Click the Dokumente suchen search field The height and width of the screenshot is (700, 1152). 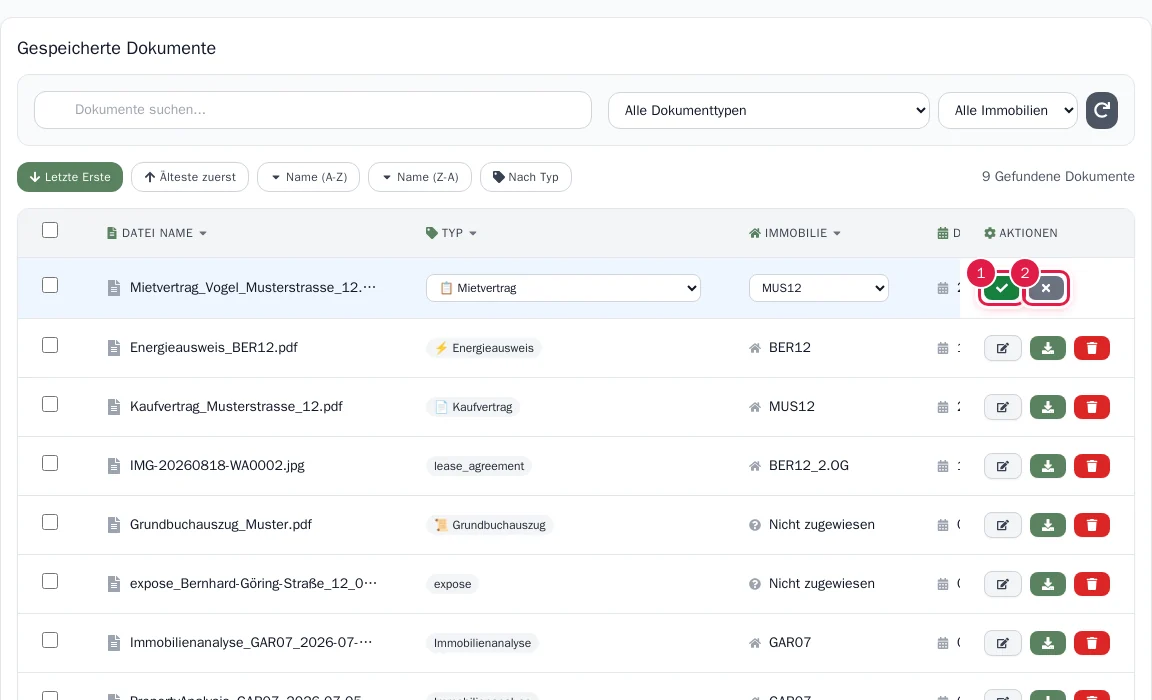tap(312, 110)
